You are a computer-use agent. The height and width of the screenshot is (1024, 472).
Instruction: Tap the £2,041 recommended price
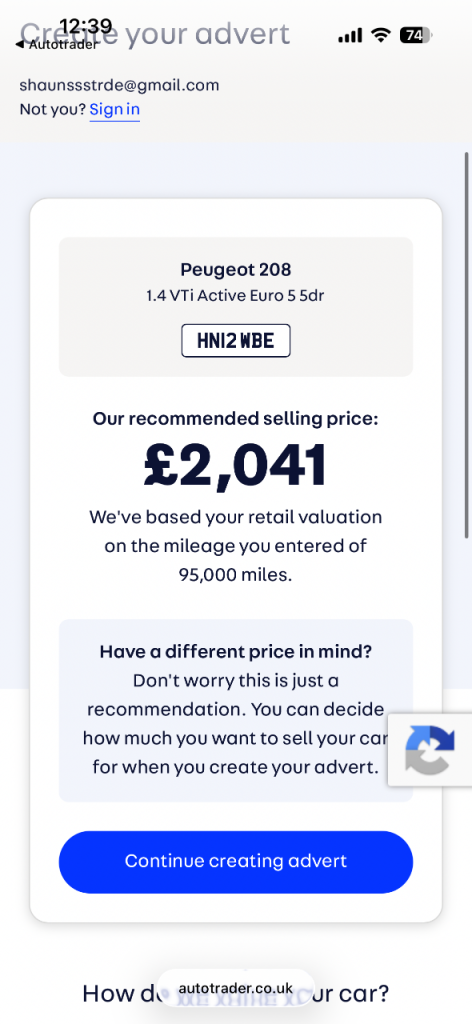coord(236,465)
